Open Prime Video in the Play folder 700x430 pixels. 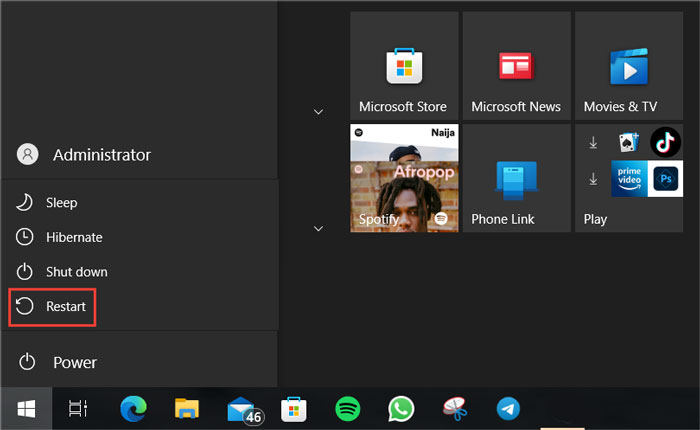[x=630, y=179]
